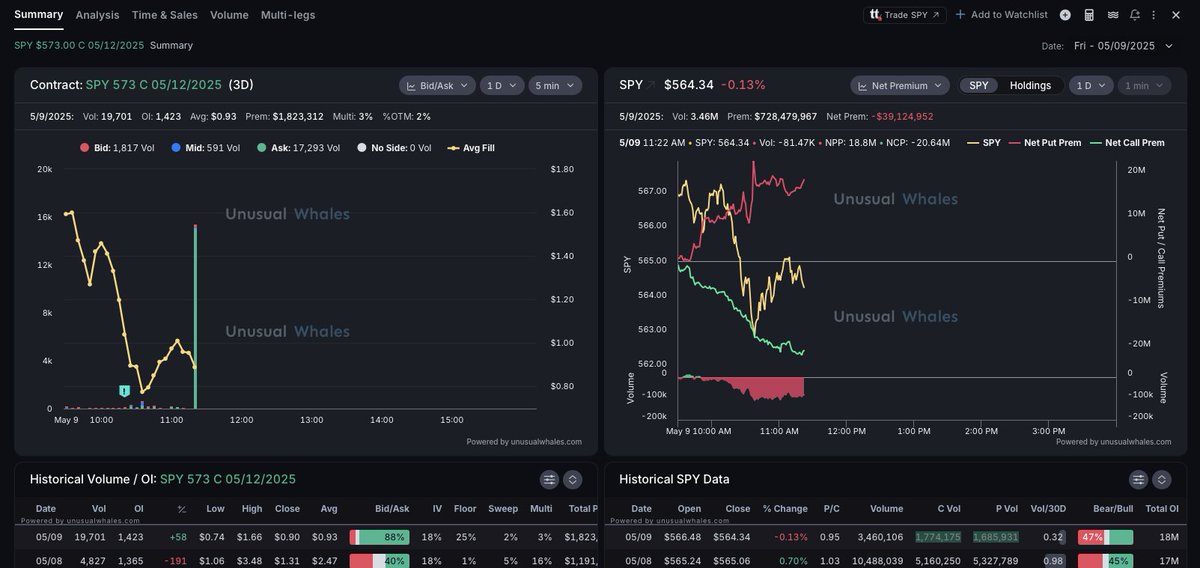Click the trade marker flag on contract chart
The height and width of the screenshot is (568, 1200).
coord(125,391)
